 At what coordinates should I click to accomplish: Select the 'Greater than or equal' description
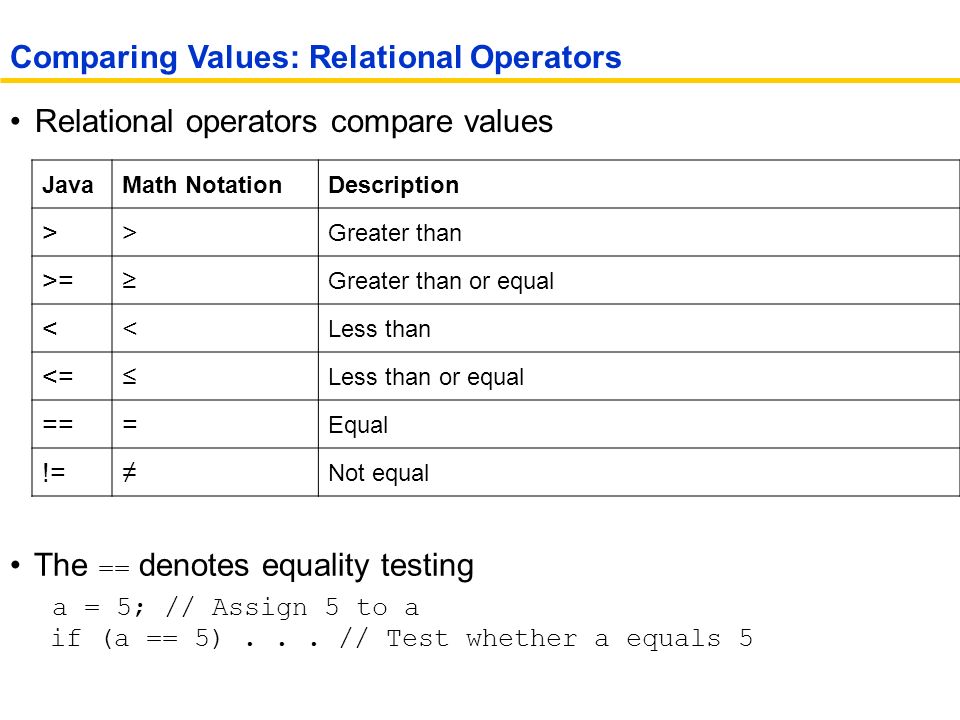(441, 281)
